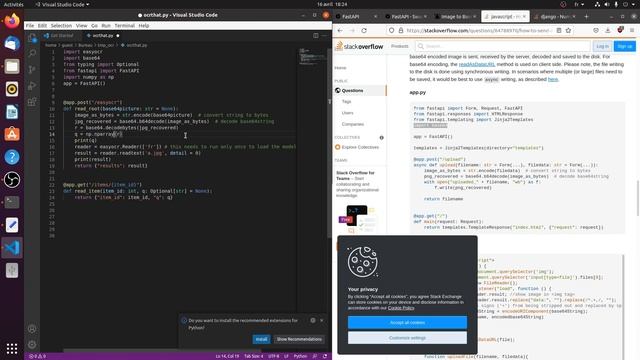Open the Accounts icon in activity bar
Viewport: 640px width, 360px height.
pos(32,329)
